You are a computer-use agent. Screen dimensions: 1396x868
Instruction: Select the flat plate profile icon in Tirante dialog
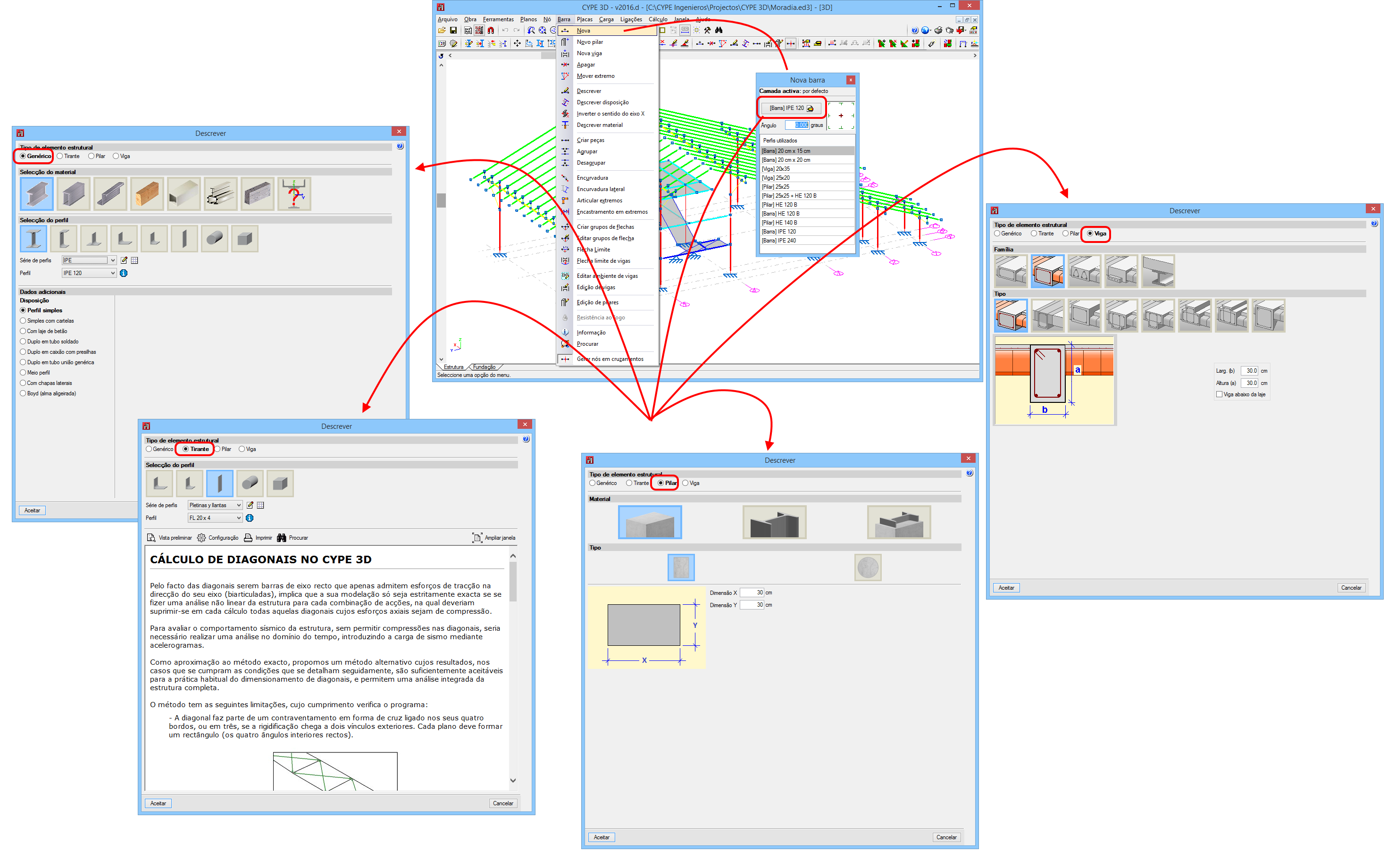pos(219,484)
